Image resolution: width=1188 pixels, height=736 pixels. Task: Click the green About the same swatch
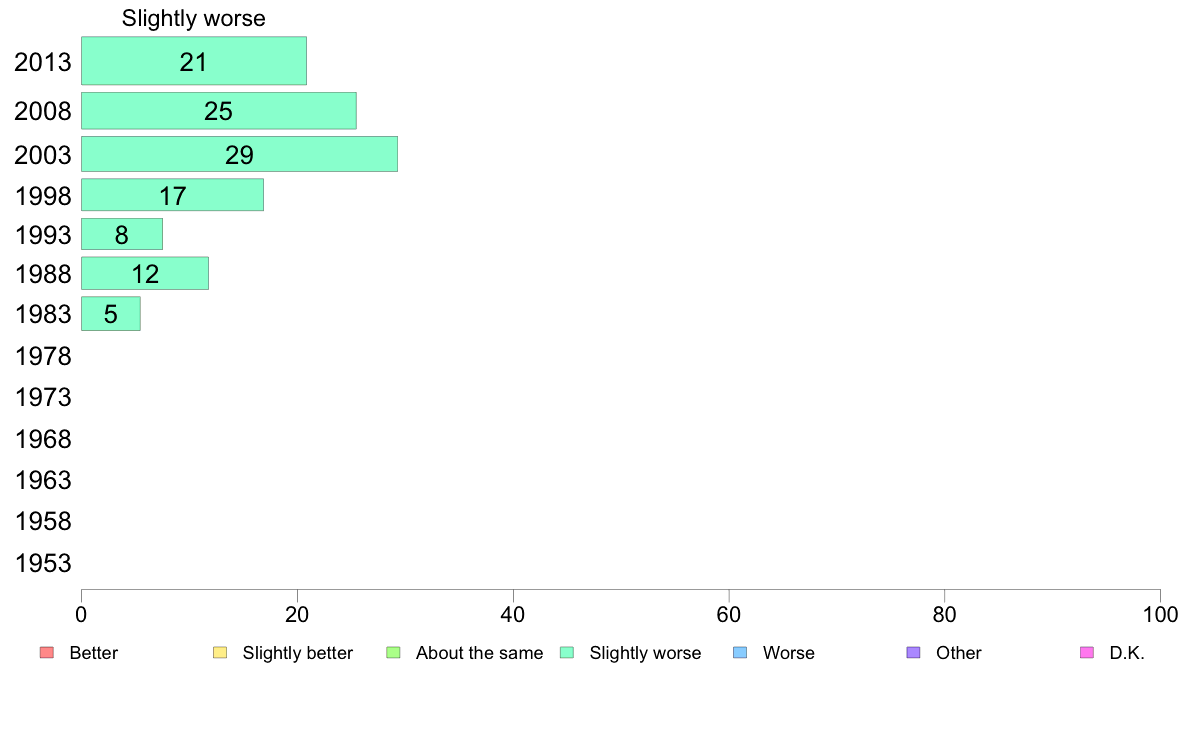pos(393,653)
